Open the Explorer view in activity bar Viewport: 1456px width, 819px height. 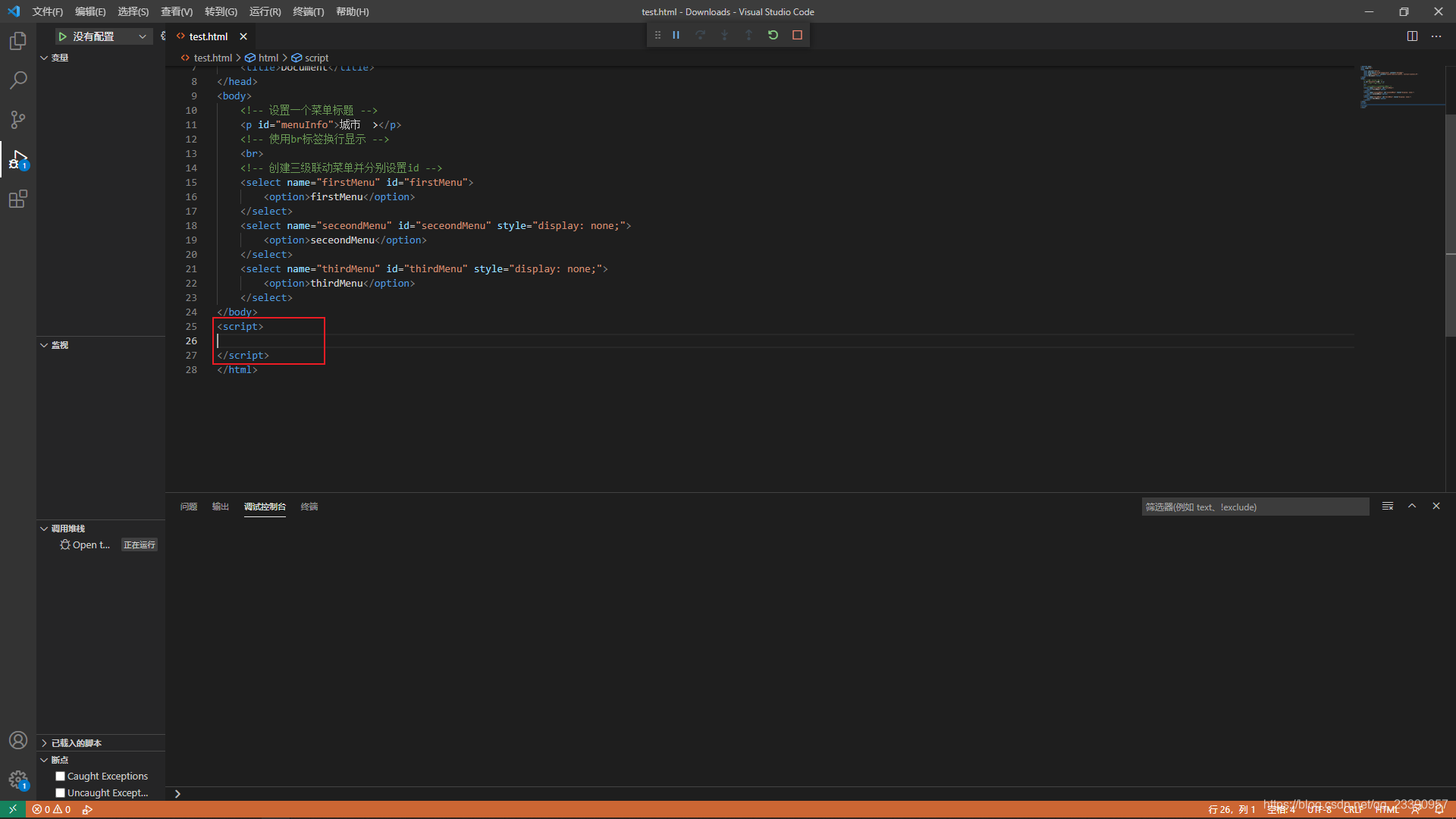[18, 41]
